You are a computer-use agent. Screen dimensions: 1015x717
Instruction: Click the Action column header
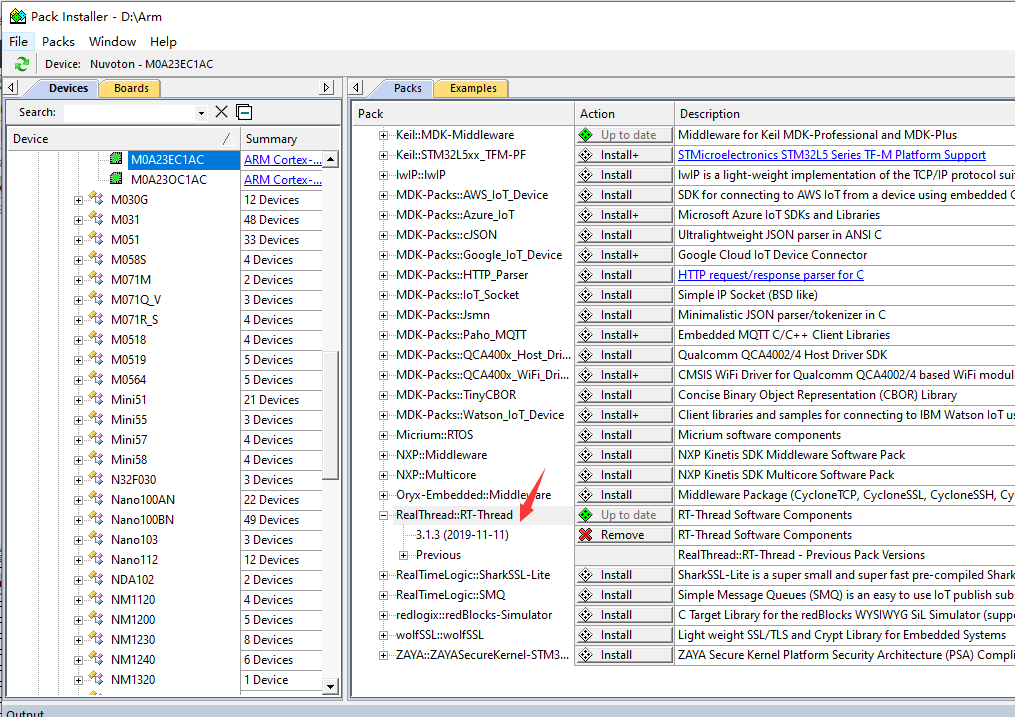coord(624,114)
